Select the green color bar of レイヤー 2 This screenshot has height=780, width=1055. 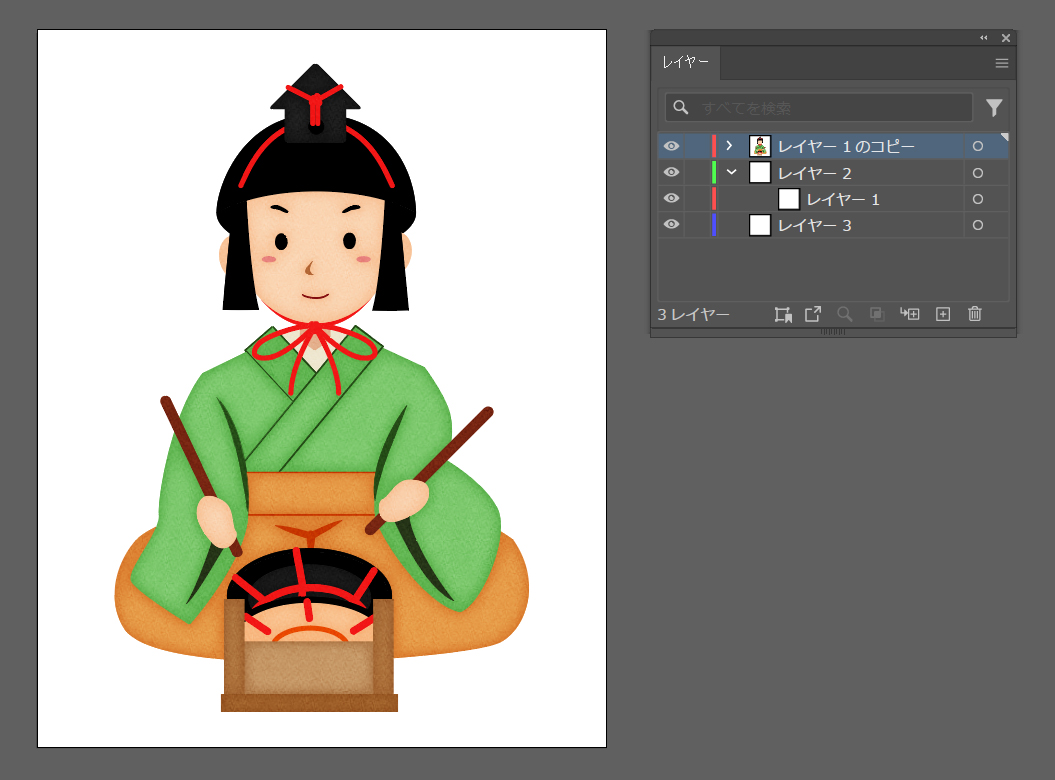click(714, 172)
